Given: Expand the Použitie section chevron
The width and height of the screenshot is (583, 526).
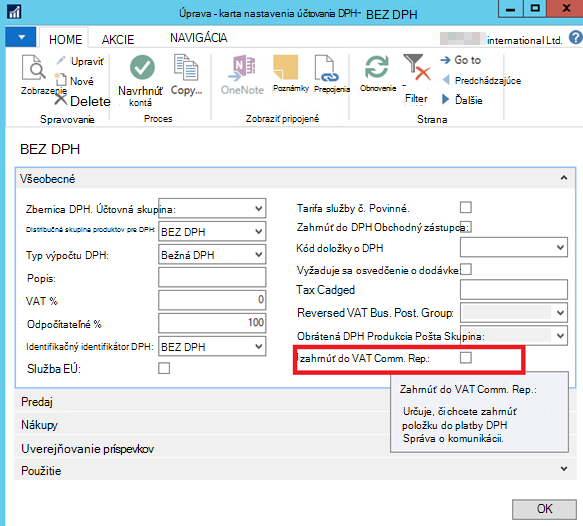Looking at the screenshot, I should (564, 469).
